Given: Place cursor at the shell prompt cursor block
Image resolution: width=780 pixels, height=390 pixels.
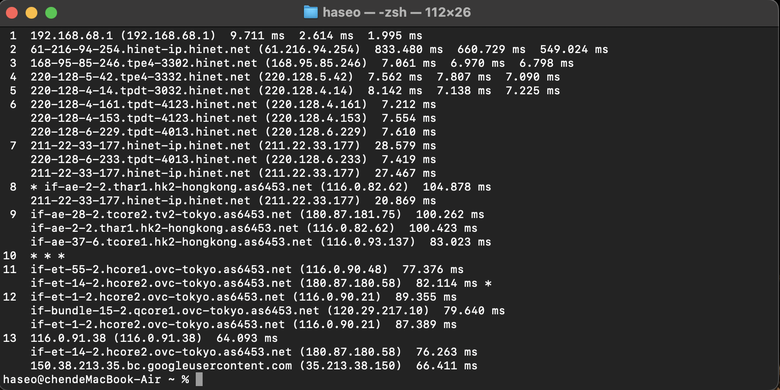Looking at the screenshot, I should tap(199, 380).
